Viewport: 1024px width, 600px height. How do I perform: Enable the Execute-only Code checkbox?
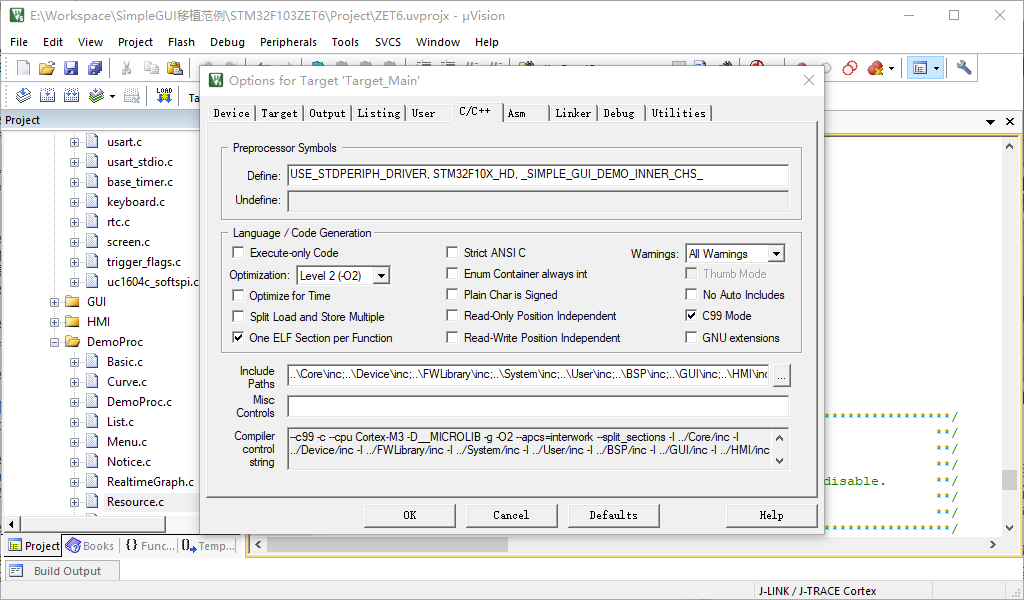coord(238,253)
